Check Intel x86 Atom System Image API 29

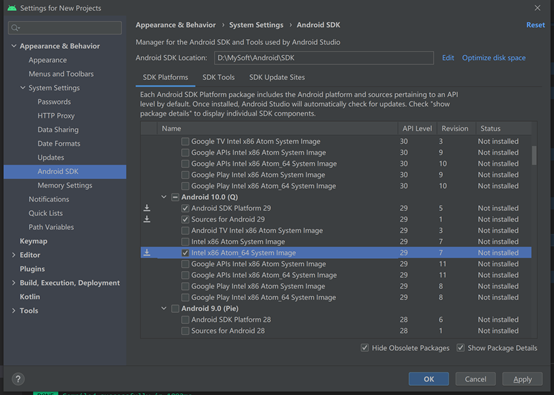[x=185, y=242]
